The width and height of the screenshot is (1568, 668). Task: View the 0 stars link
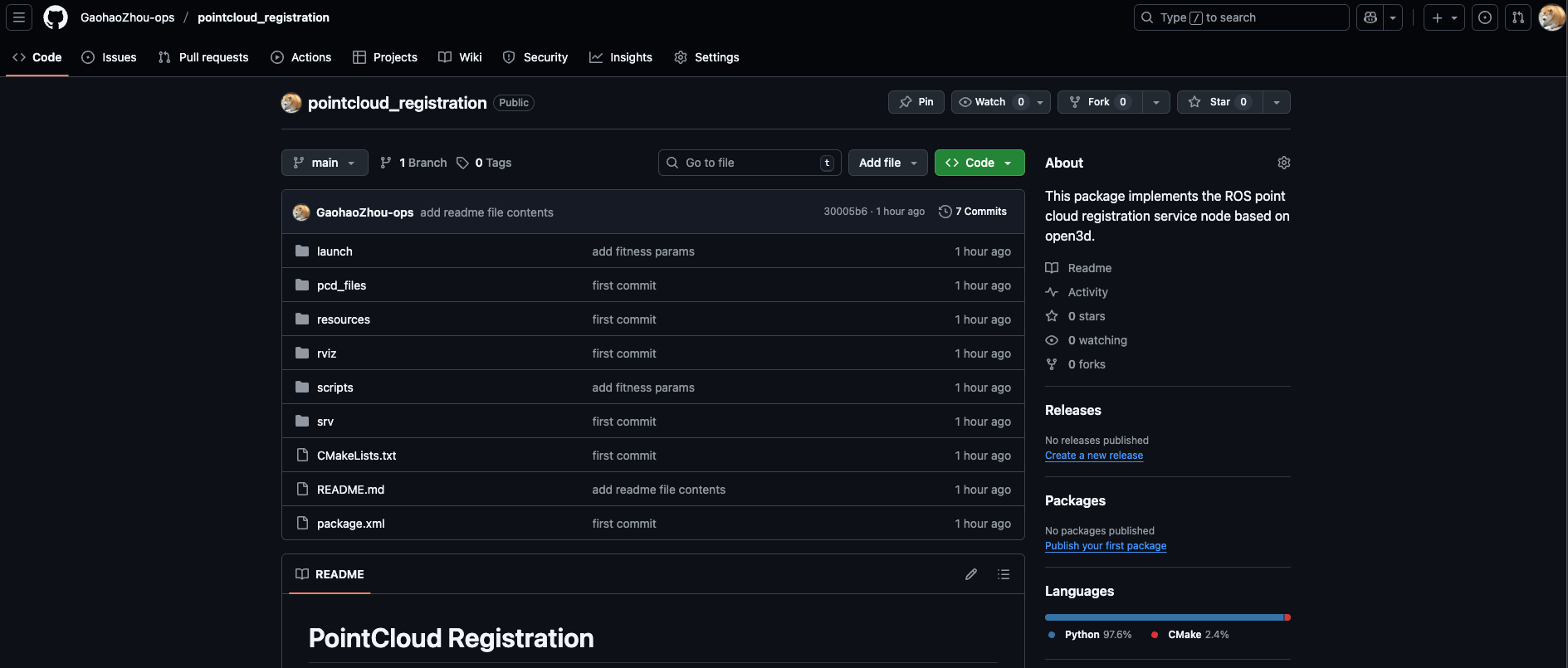(1075, 316)
